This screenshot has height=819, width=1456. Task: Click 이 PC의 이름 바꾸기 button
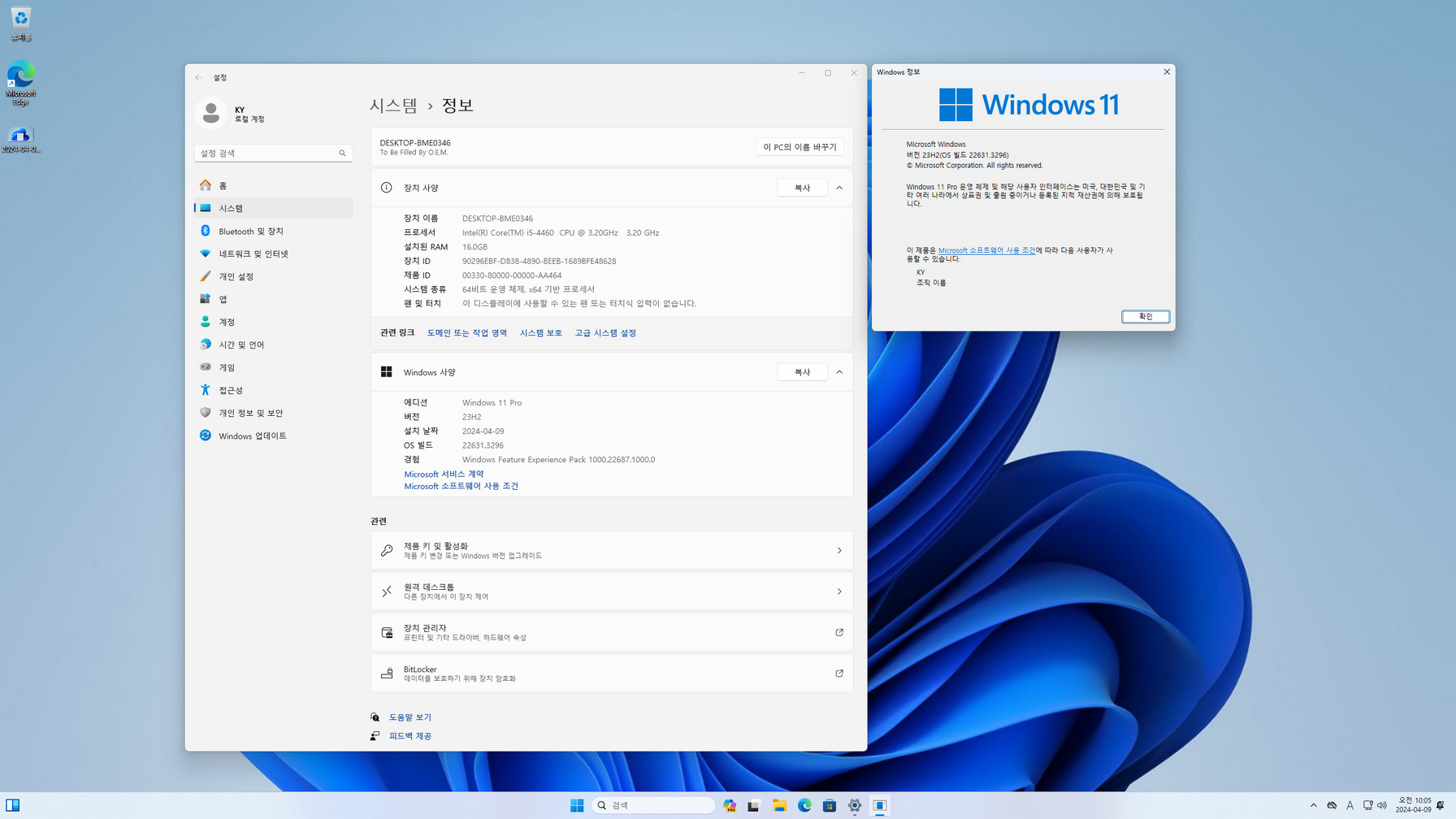[799, 147]
